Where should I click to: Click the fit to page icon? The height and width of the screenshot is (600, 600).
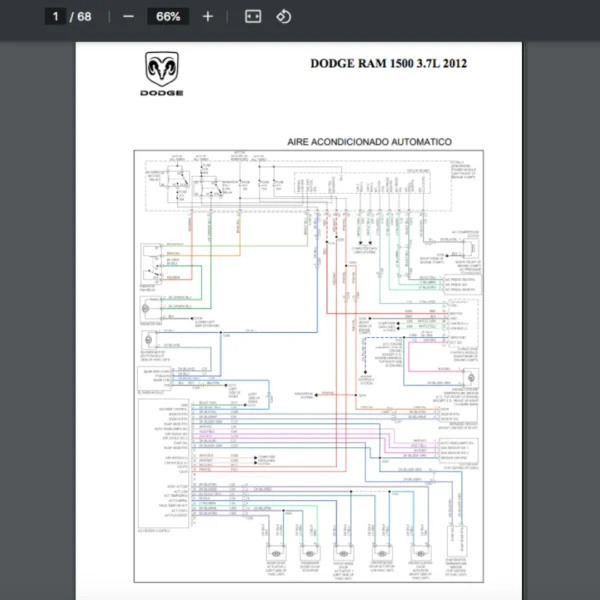[x=253, y=17]
